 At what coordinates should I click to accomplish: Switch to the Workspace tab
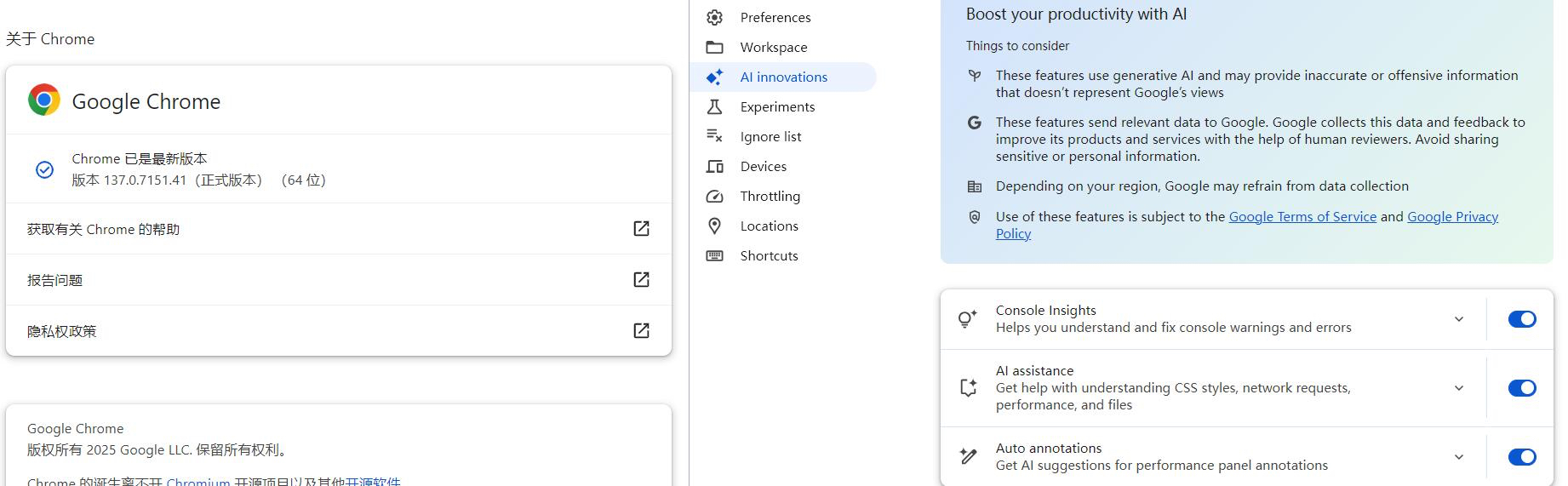pos(783,47)
